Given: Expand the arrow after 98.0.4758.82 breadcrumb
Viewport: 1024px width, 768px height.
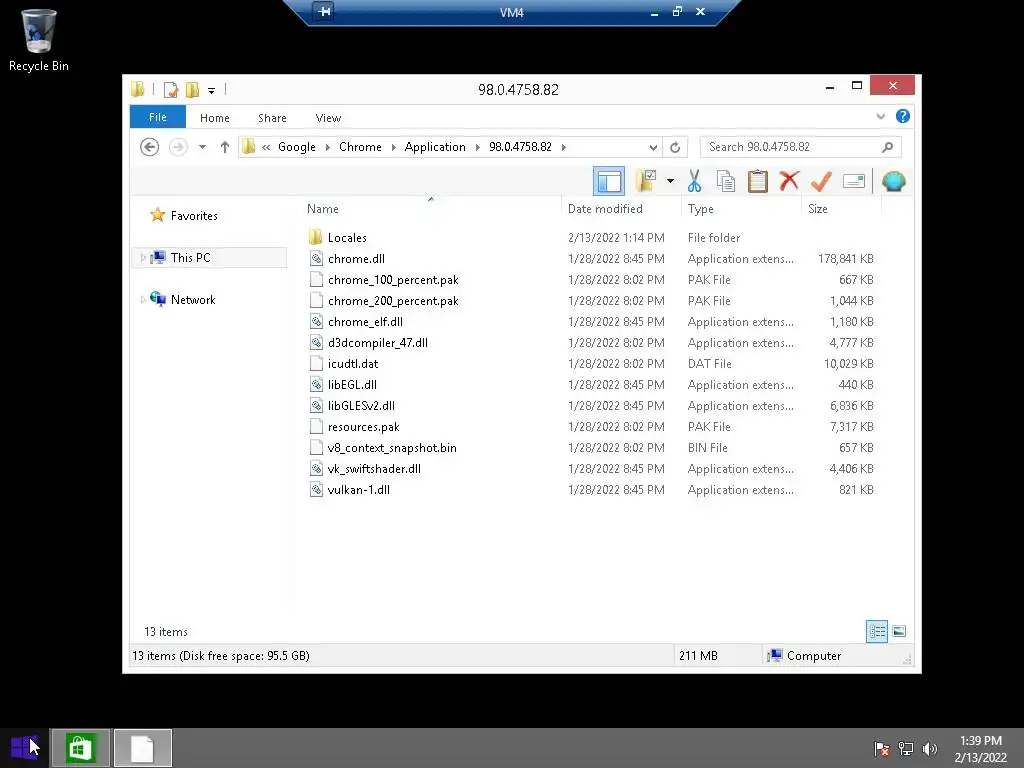Looking at the screenshot, I should click(x=564, y=147).
